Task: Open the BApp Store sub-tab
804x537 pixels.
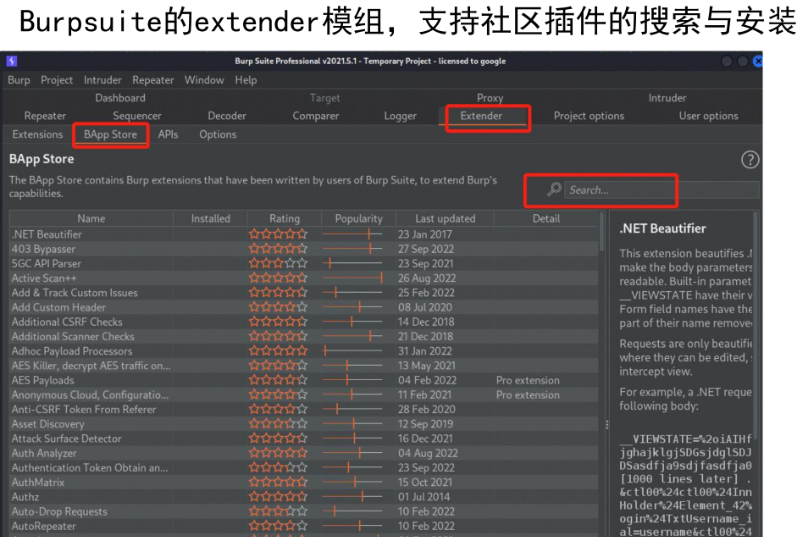Action: (x=110, y=134)
